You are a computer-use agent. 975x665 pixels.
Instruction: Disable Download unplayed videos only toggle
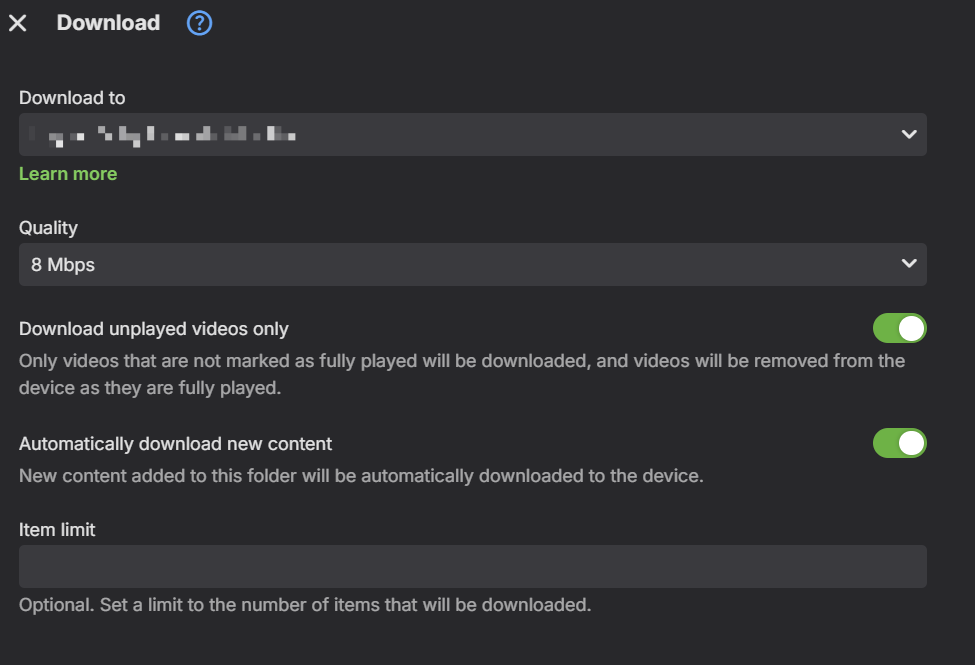pos(900,328)
